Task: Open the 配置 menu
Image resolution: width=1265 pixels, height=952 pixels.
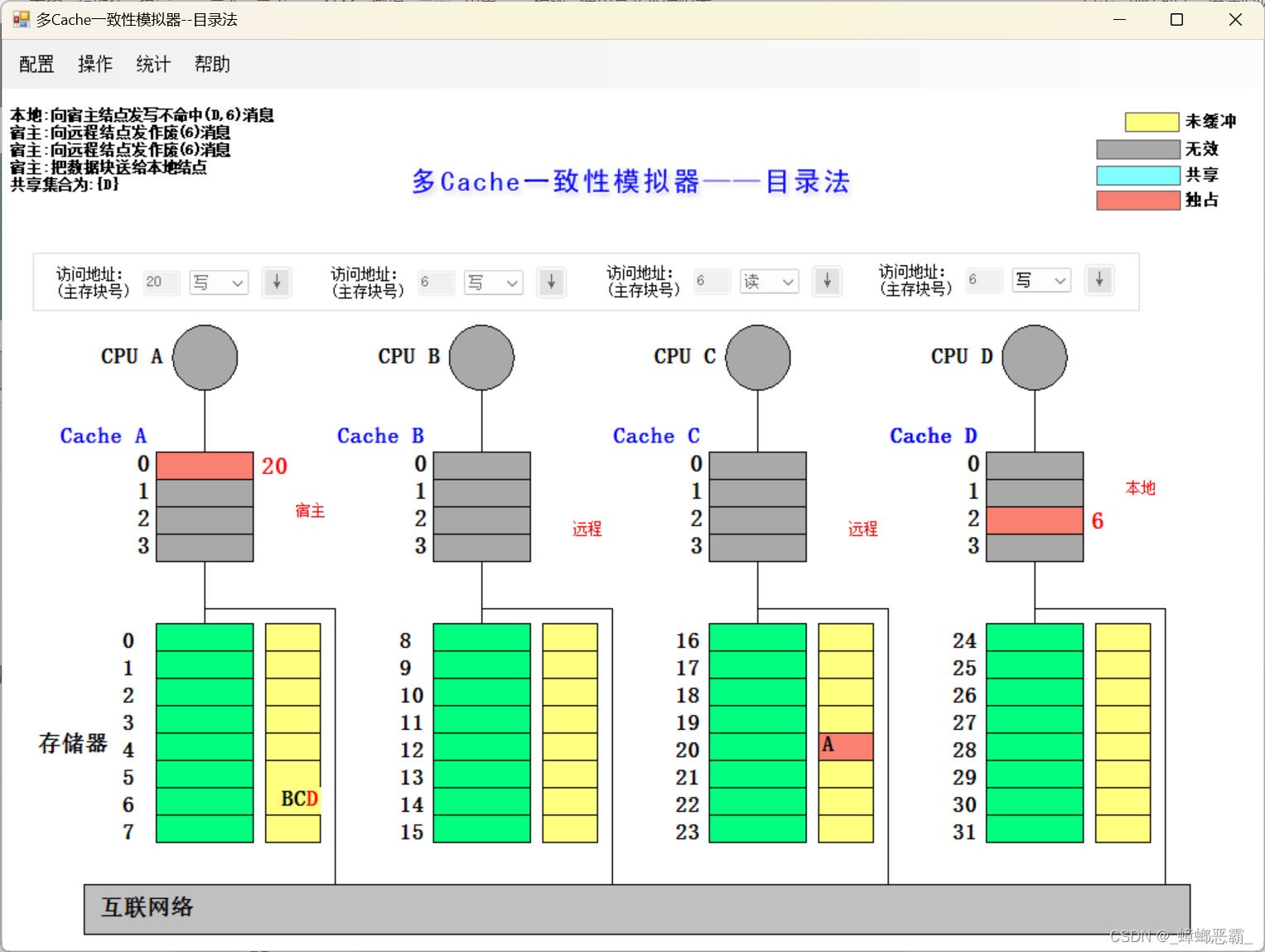Action: click(x=36, y=65)
